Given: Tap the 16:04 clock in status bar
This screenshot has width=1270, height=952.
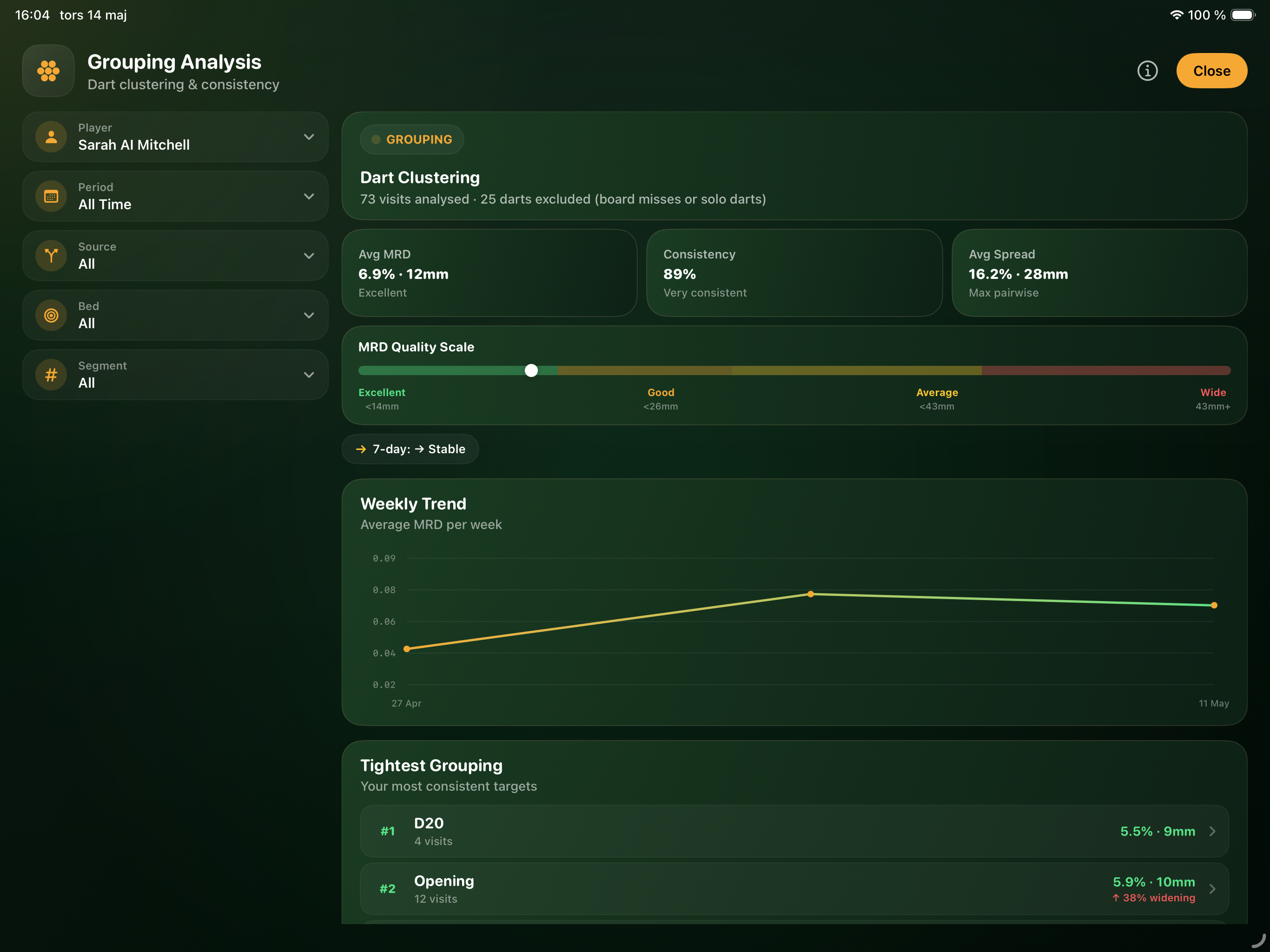Looking at the screenshot, I should tap(32, 15).
